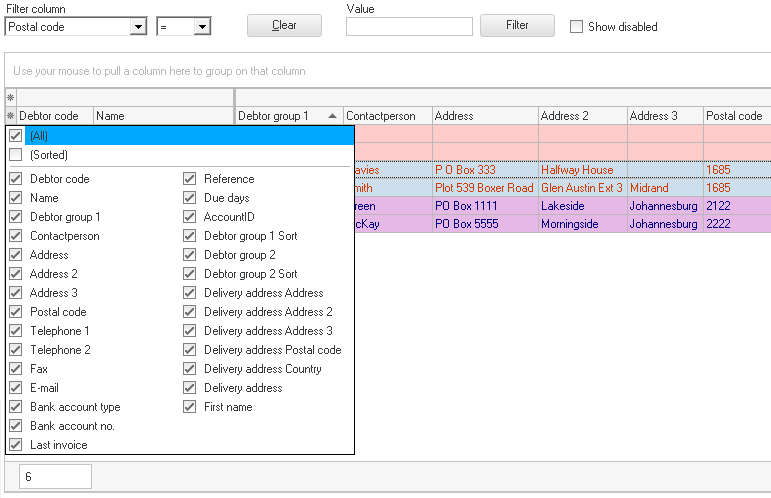
Task: Open the comparison operator dropdown
Action: point(202,27)
